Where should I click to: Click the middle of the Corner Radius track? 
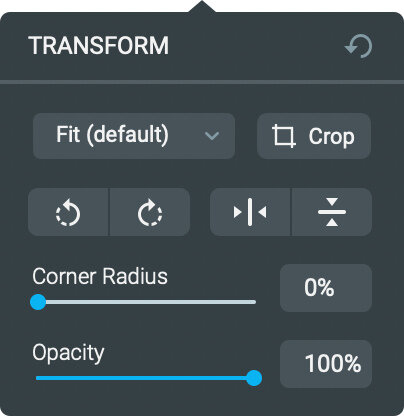(146, 302)
